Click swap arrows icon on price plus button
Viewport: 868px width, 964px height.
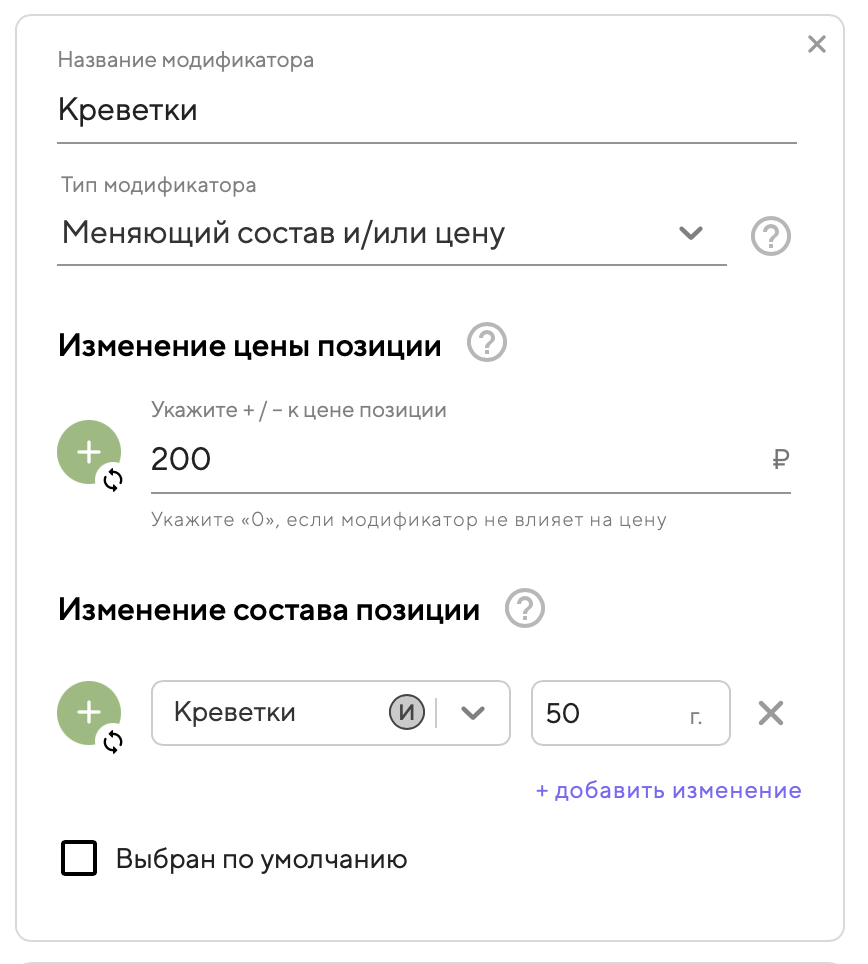click(113, 481)
